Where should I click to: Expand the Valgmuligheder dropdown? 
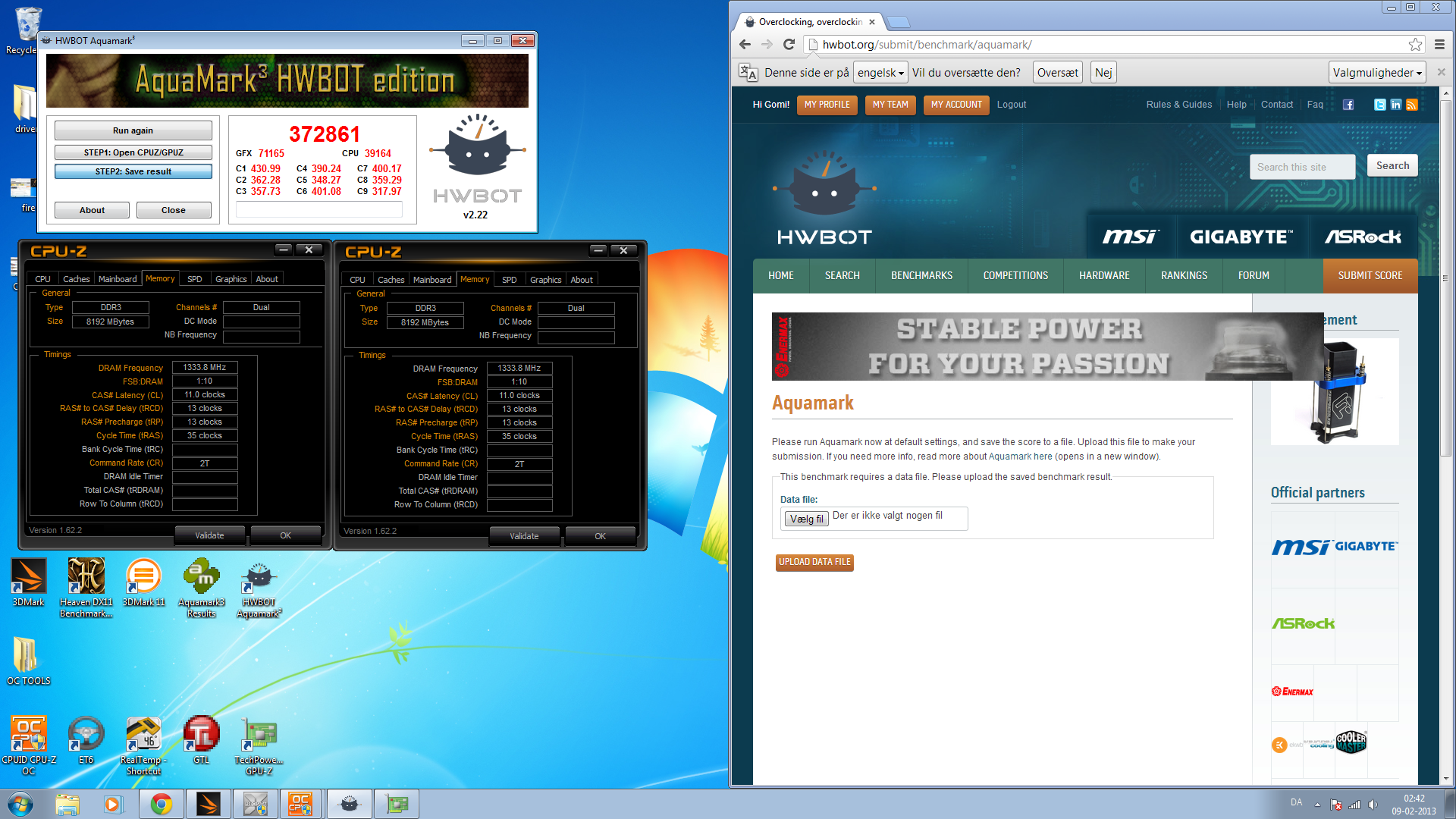[x=1377, y=73]
